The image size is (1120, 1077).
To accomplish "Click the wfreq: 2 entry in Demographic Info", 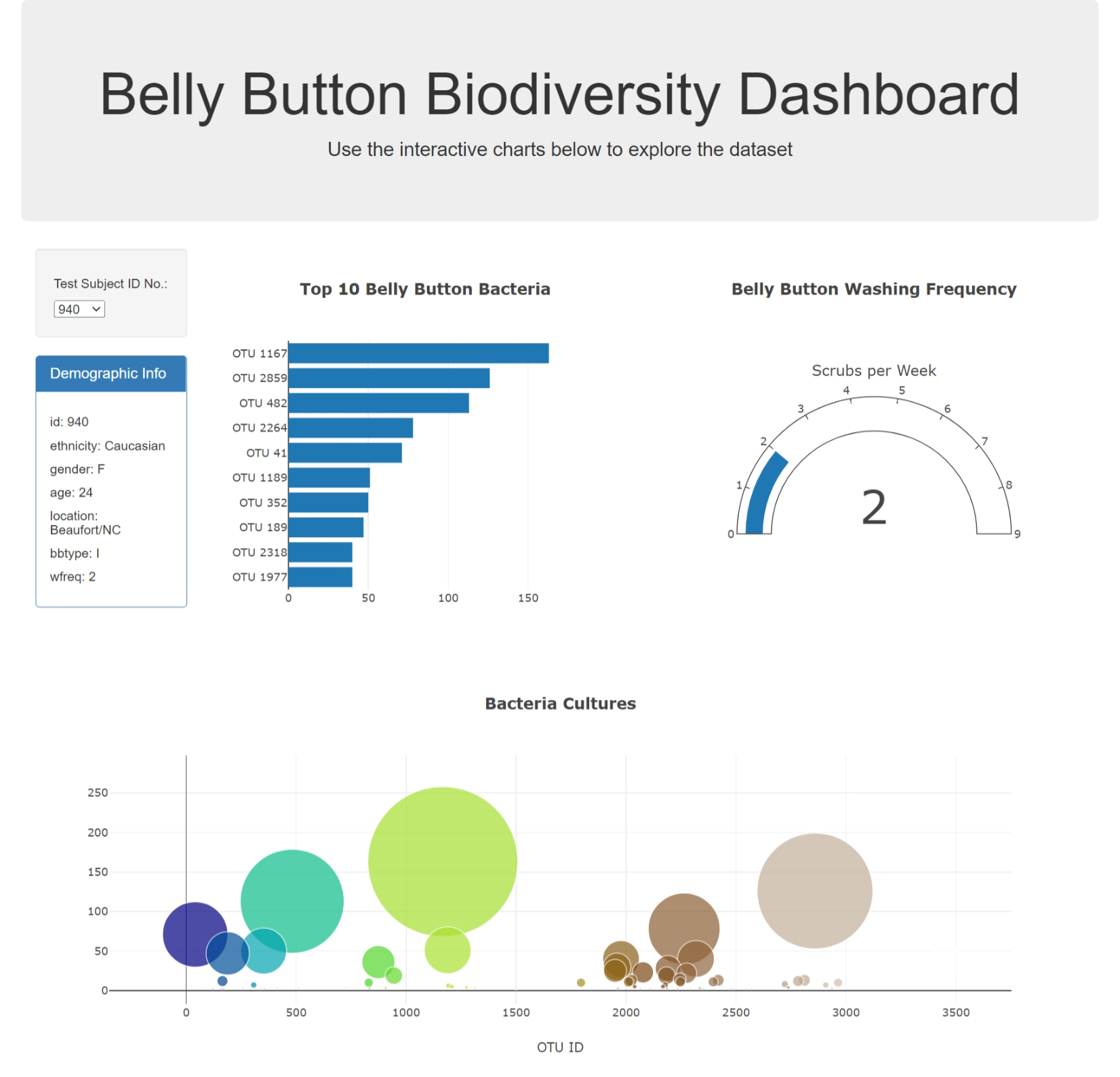I will [x=72, y=576].
